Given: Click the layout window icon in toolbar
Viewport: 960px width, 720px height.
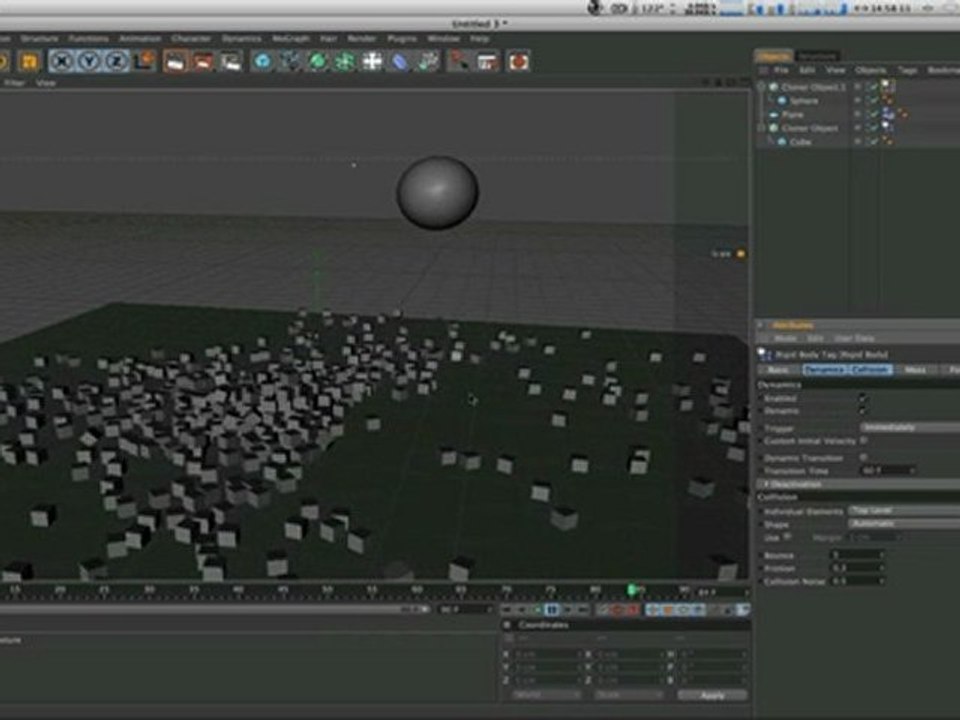Looking at the screenshot, I should point(487,61).
